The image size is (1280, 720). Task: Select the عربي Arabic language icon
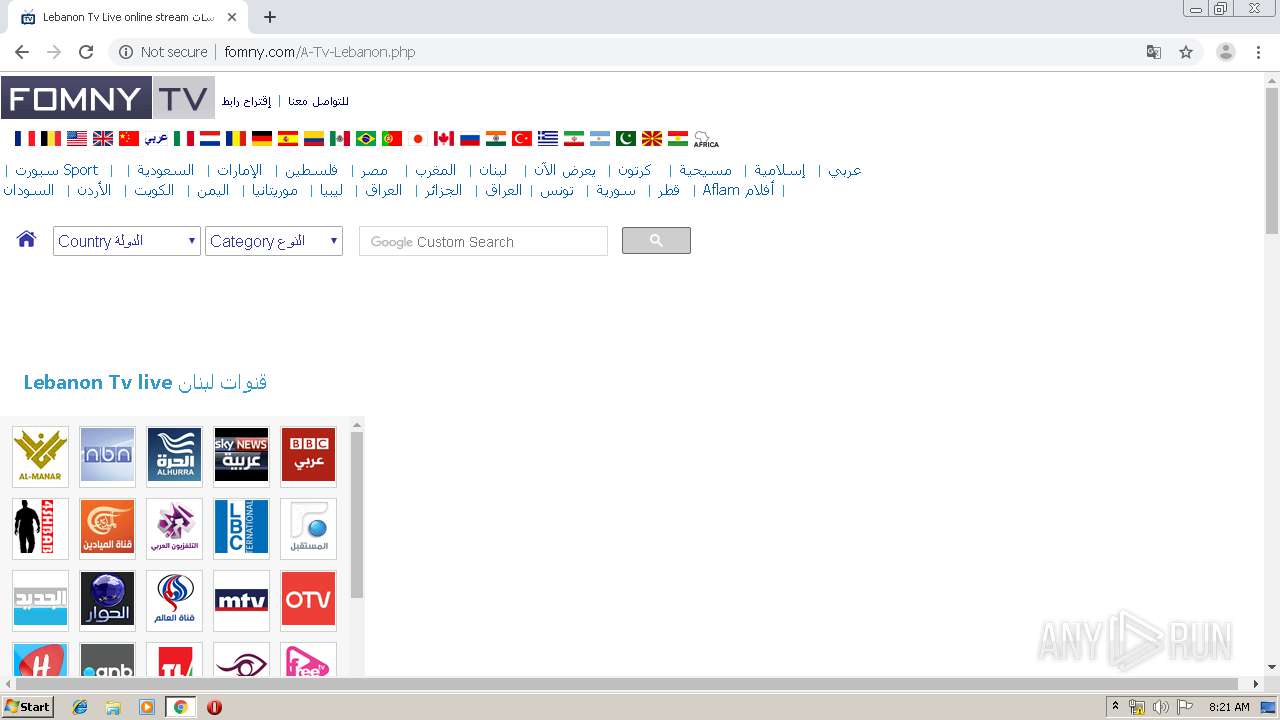click(x=156, y=139)
